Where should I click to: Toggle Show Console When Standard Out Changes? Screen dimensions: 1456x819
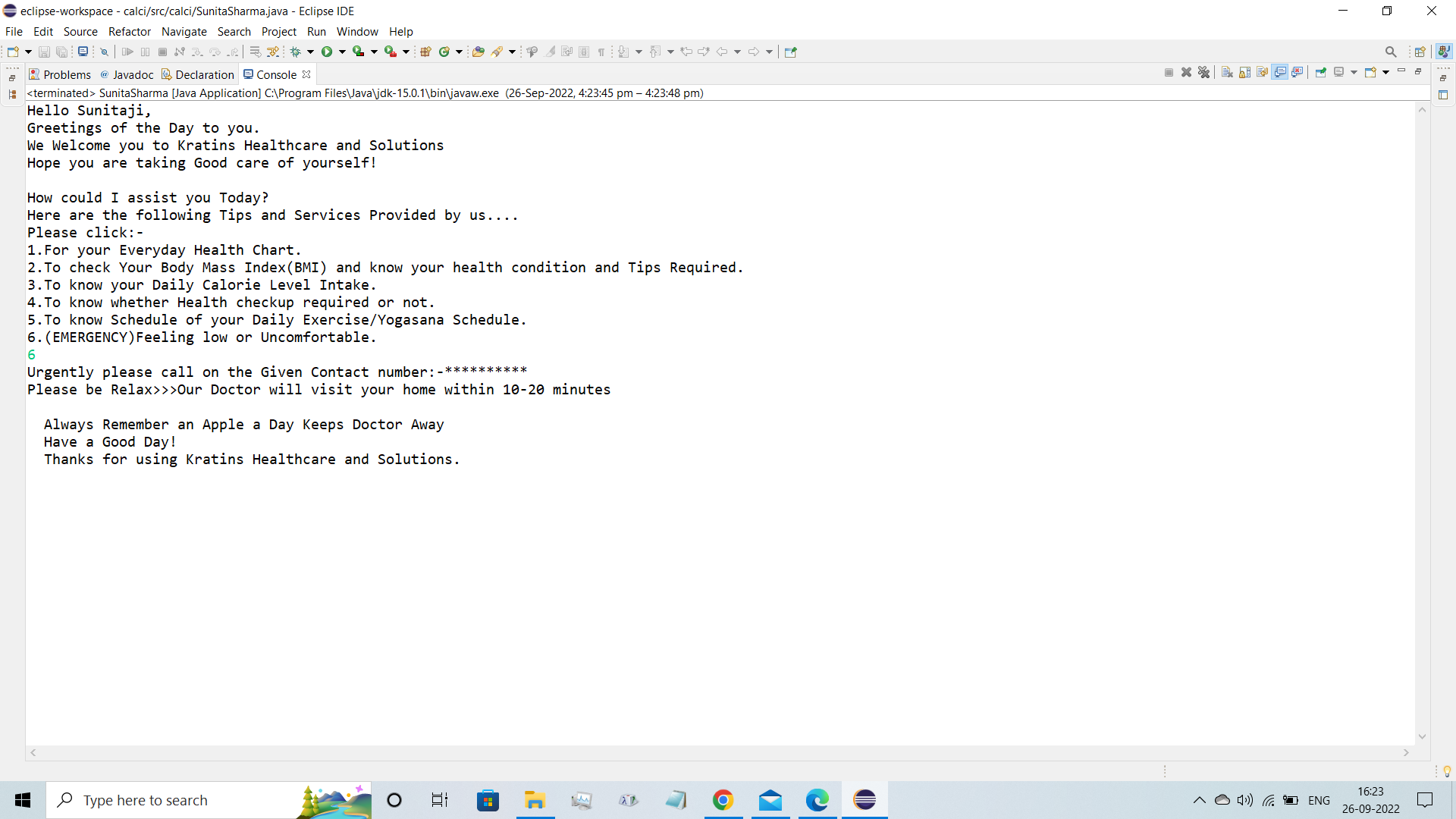1279,72
